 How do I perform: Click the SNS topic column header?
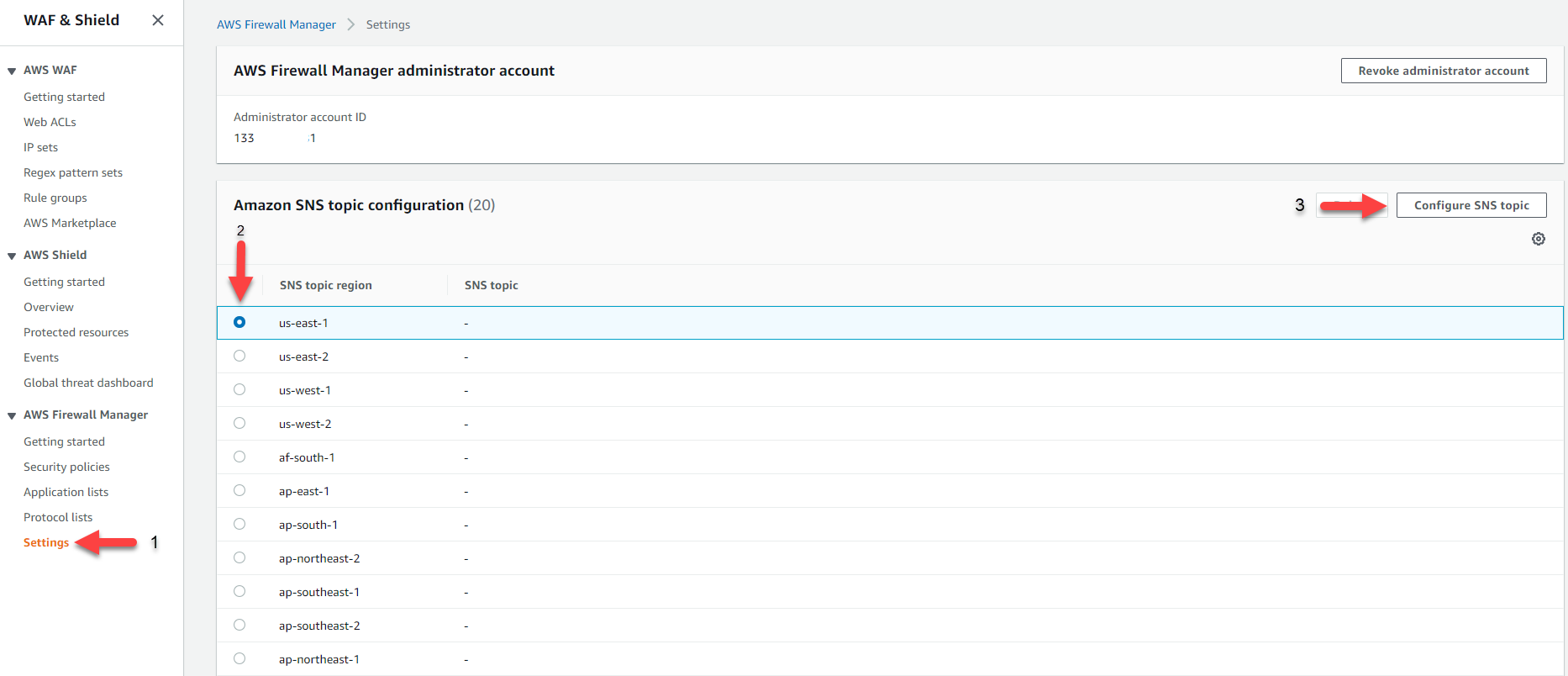pos(492,285)
